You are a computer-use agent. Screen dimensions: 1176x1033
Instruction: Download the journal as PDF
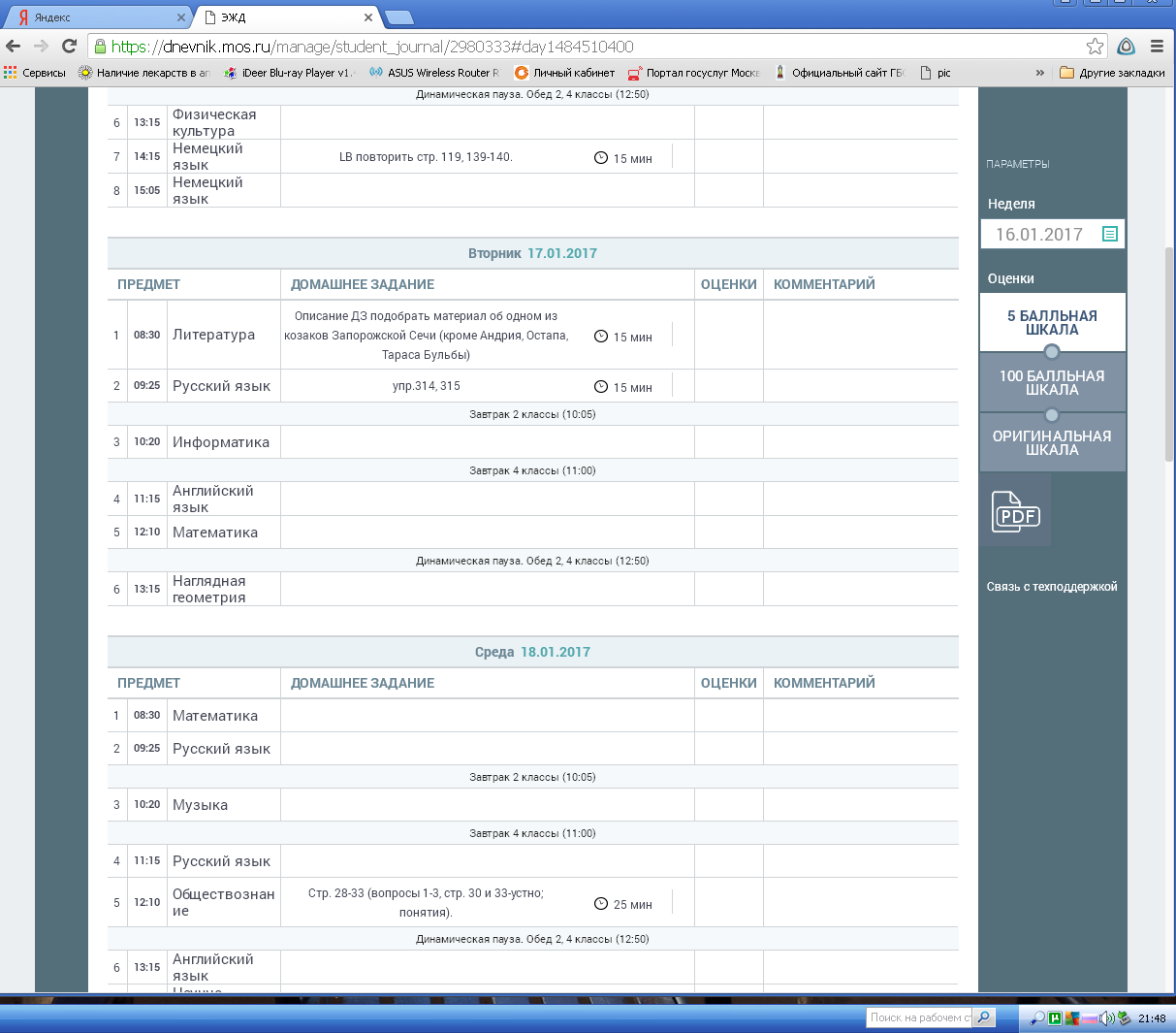click(x=1015, y=511)
